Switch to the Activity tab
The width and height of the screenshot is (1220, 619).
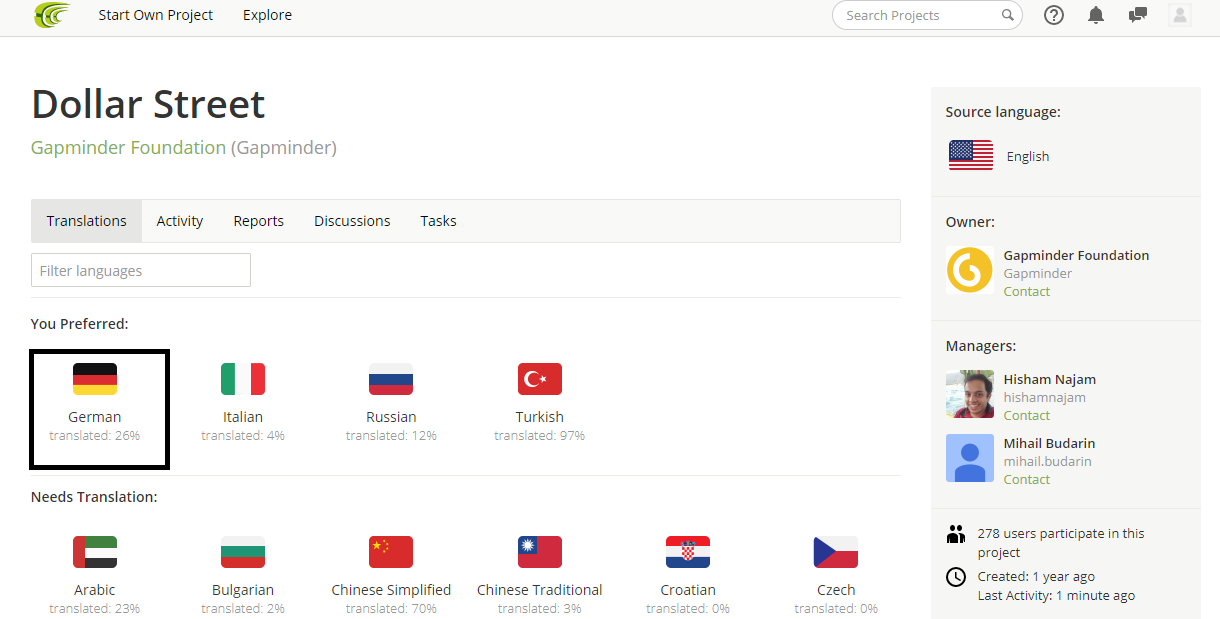tap(180, 221)
